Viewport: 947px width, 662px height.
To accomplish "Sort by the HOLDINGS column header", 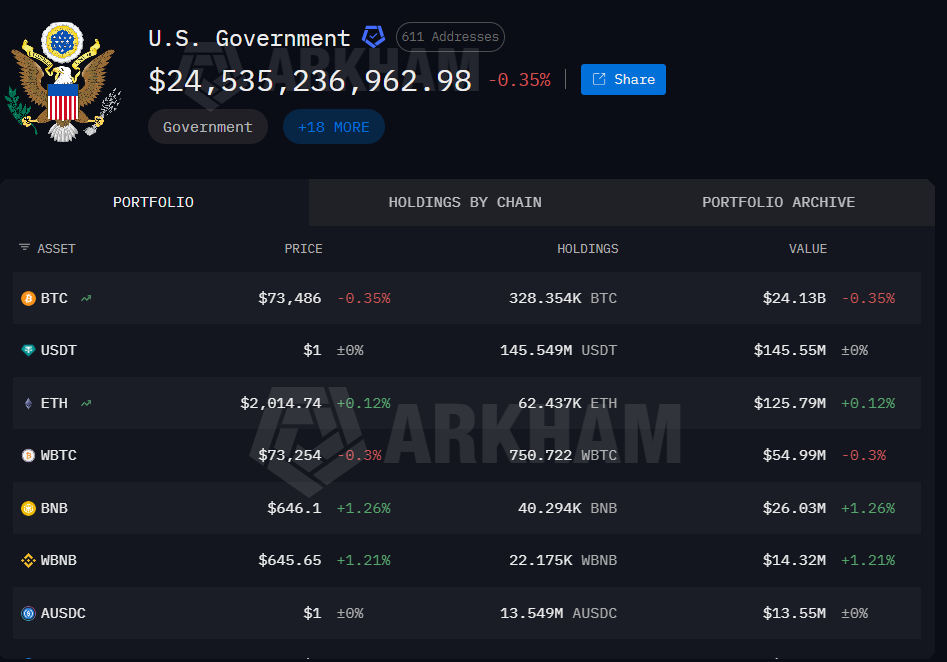I will tap(588, 249).
